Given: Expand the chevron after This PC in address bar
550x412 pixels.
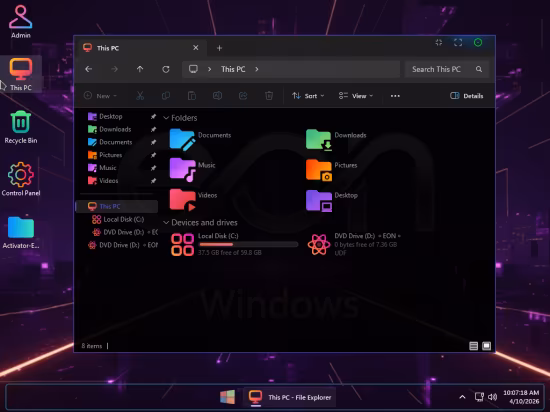Looking at the screenshot, I should 257,69.
